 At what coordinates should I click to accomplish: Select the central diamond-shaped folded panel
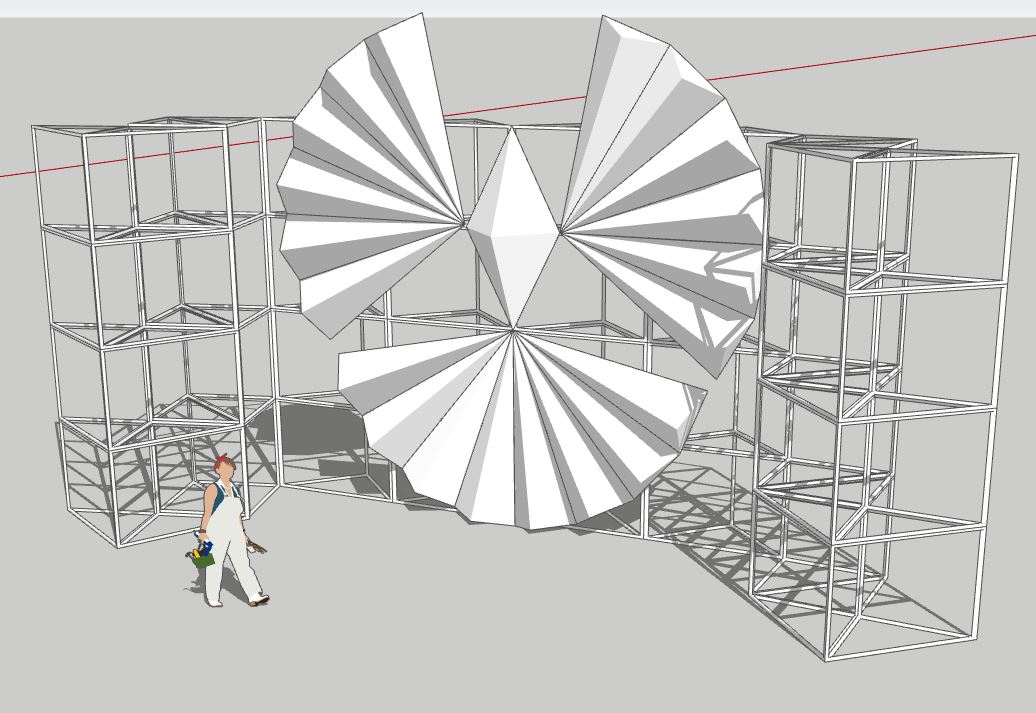point(513,228)
